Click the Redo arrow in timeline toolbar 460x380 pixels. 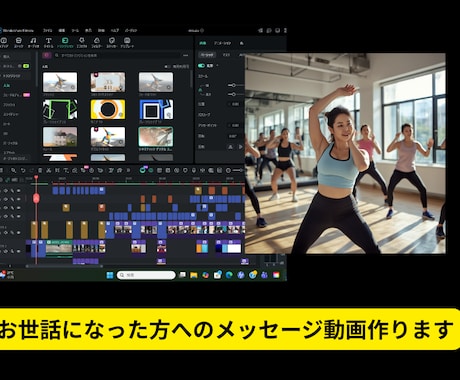[x=31, y=170]
